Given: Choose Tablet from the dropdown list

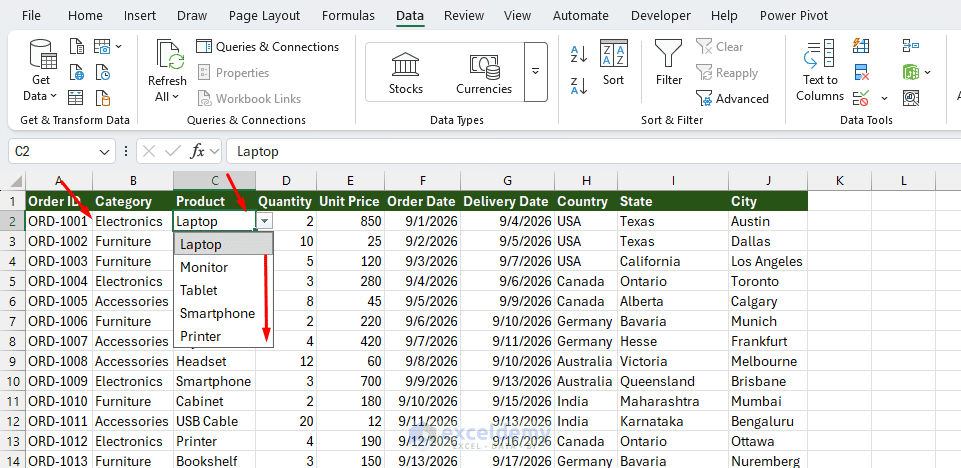Looking at the screenshot, I should (224, 290).
